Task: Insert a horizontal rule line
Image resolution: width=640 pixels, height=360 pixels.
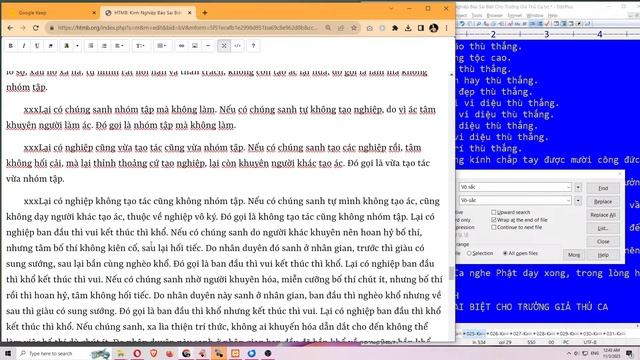Action: tap(208, 46)
